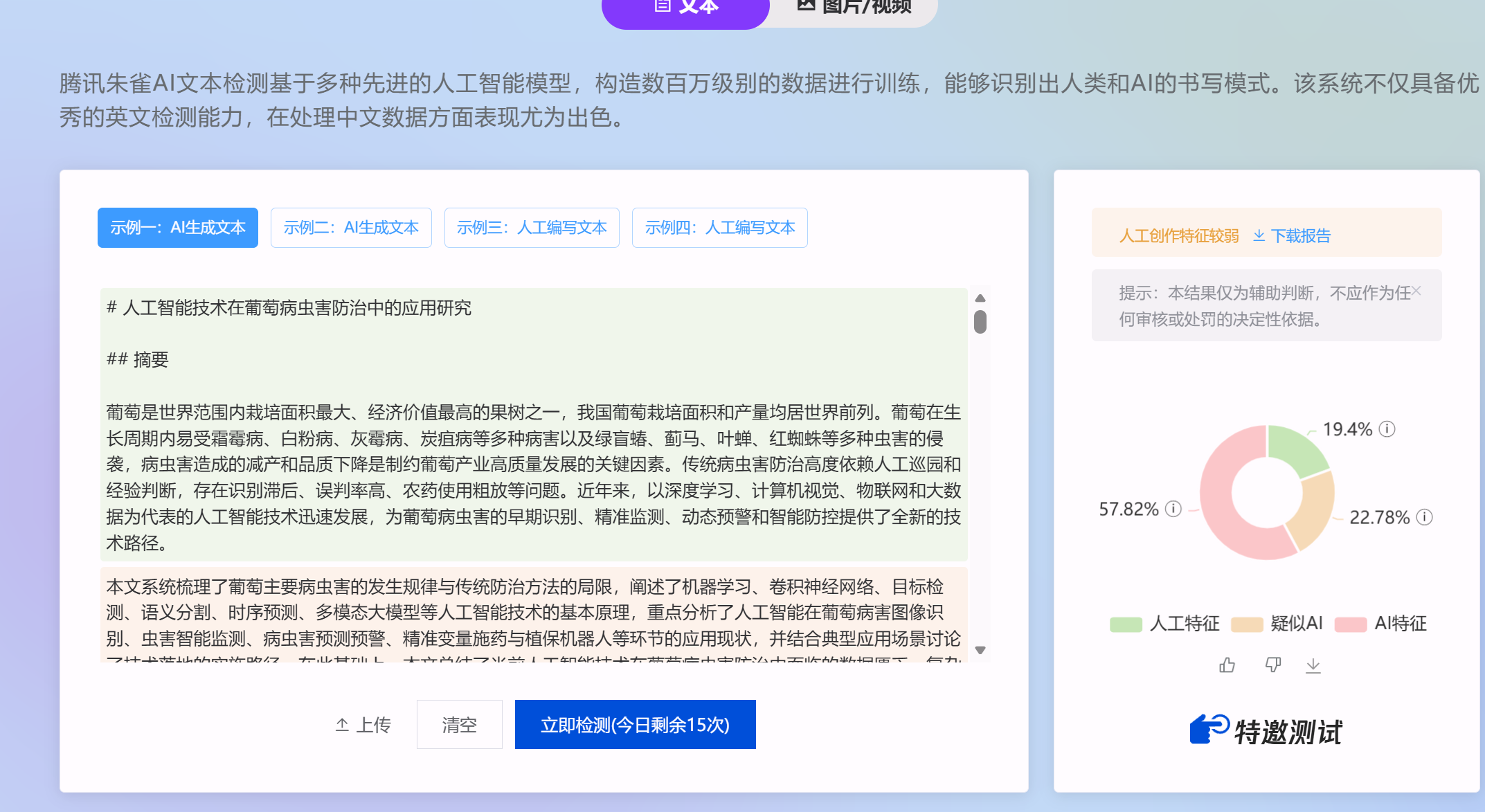Click the 特邀测试 pointing-hand logo

[1209, 730]
